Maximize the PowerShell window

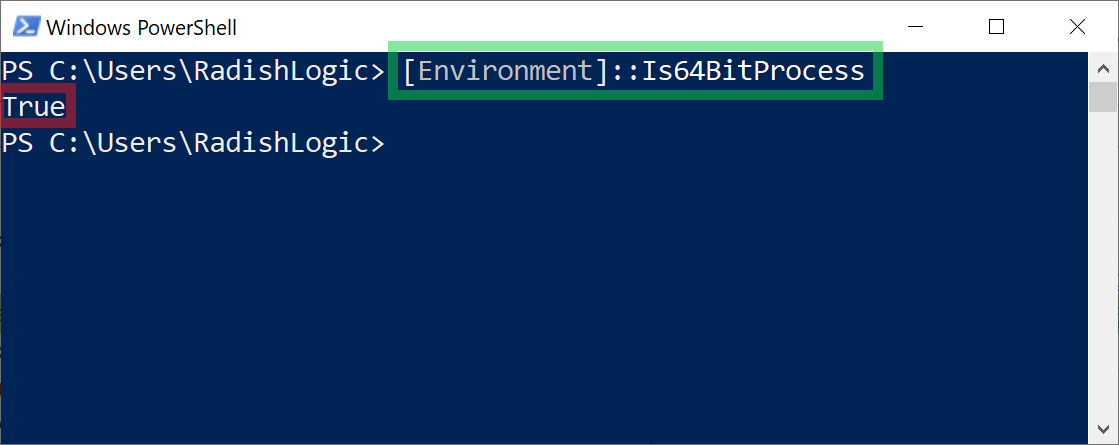[x=997, y=27]
